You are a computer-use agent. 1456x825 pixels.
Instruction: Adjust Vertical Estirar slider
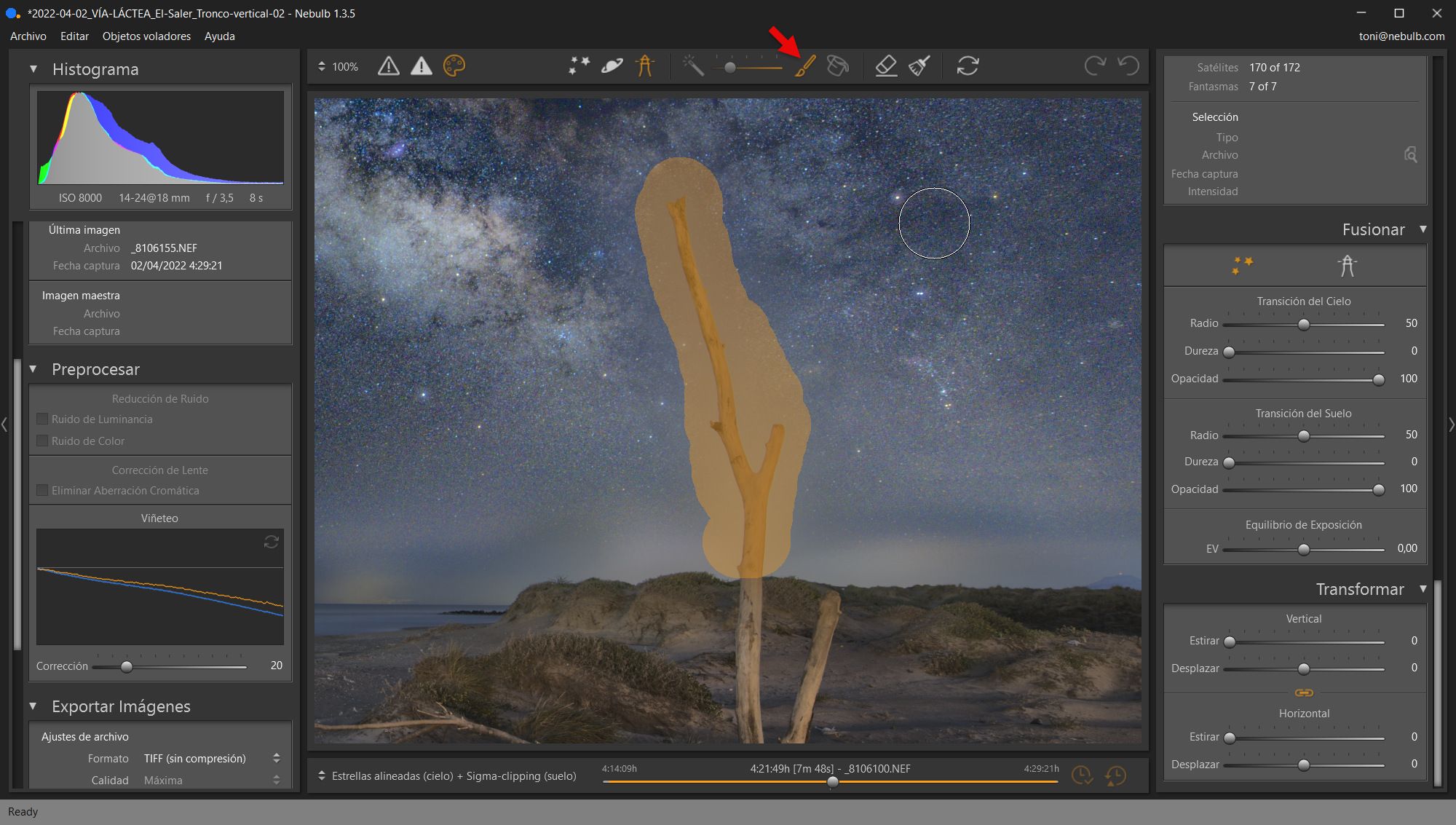pyautogui.click(x=1303, y=642)
